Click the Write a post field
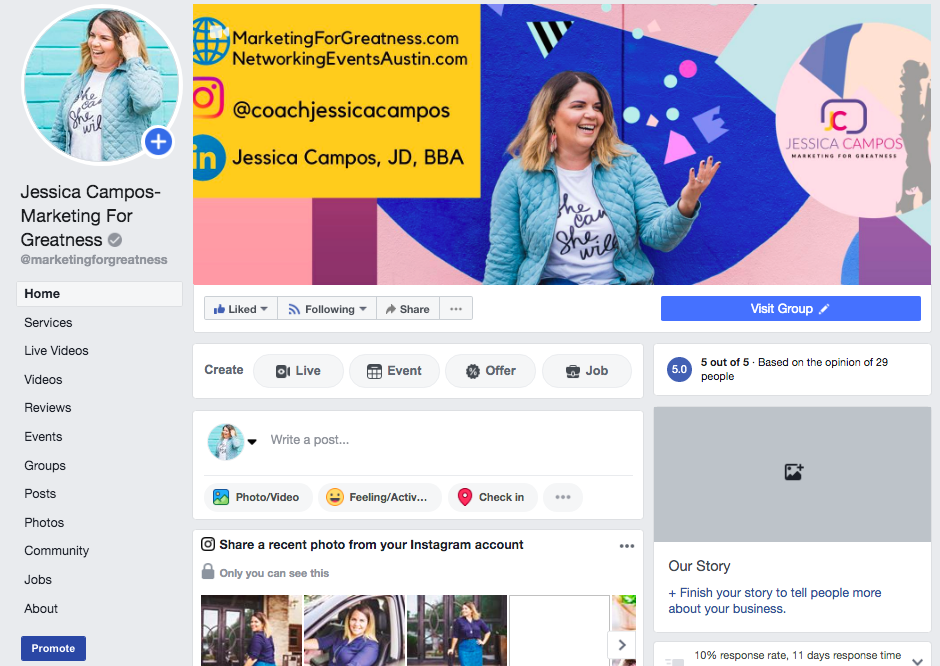The width and height of the screenshot is (940, 666). click(309, 440)
